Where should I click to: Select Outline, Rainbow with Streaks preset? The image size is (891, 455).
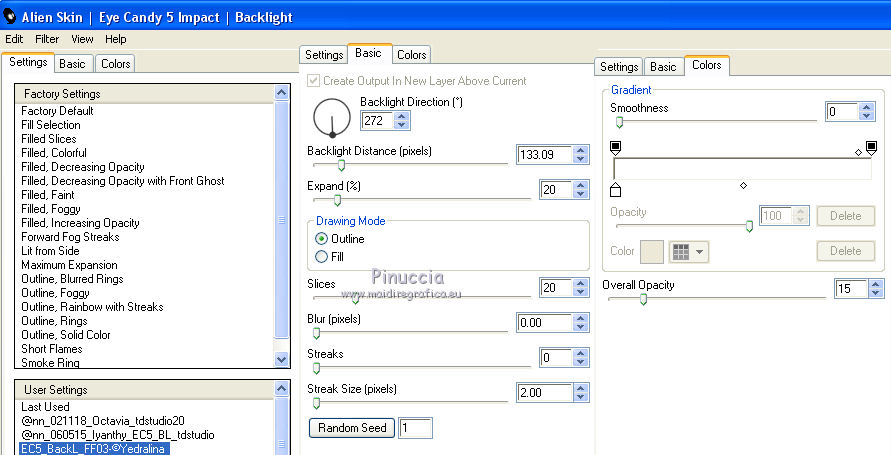coord(92,307)
